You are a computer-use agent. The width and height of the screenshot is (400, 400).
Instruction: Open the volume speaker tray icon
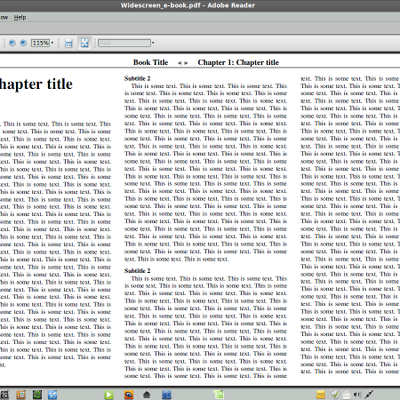click(357, 395)
